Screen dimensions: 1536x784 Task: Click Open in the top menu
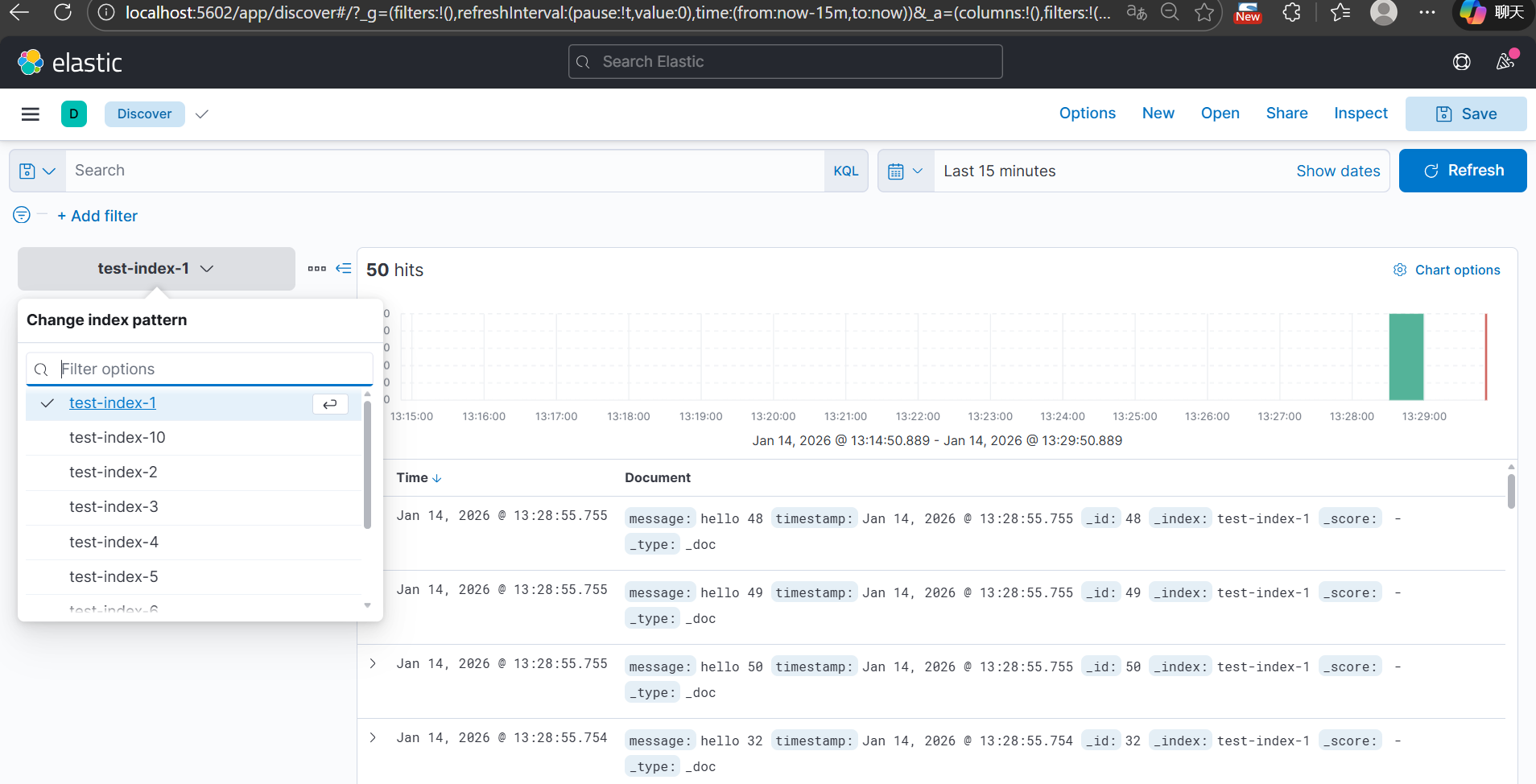click(1220, 113)
